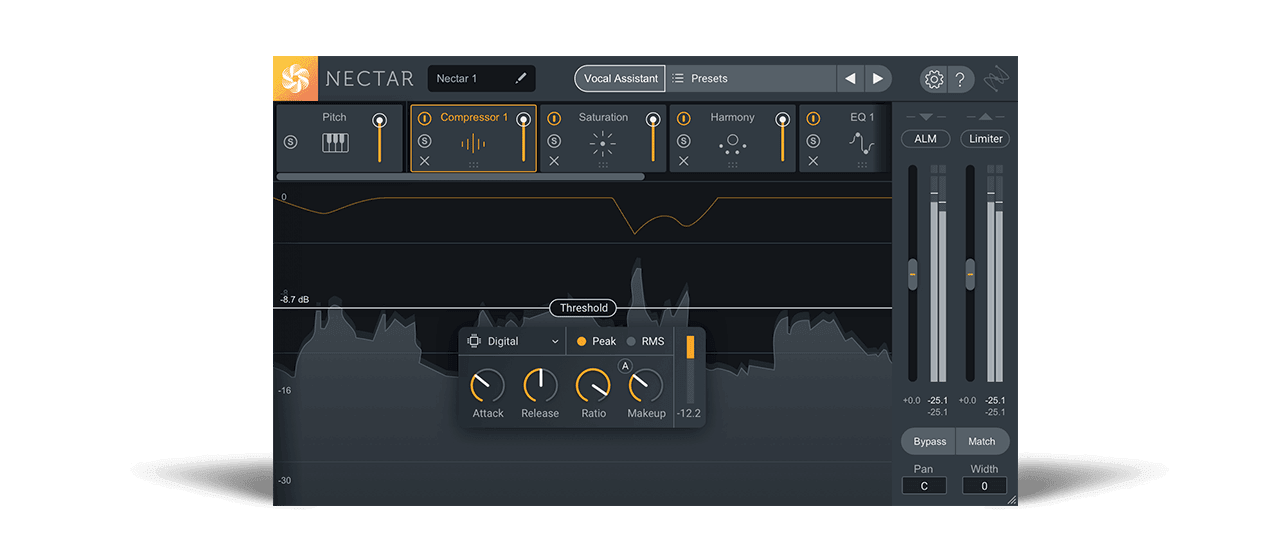Image resolution: width=1280 pixels, height=545 pixels.
Task: Click the Makeup knob
Action: pyautogui.click(x=645, y=385)
